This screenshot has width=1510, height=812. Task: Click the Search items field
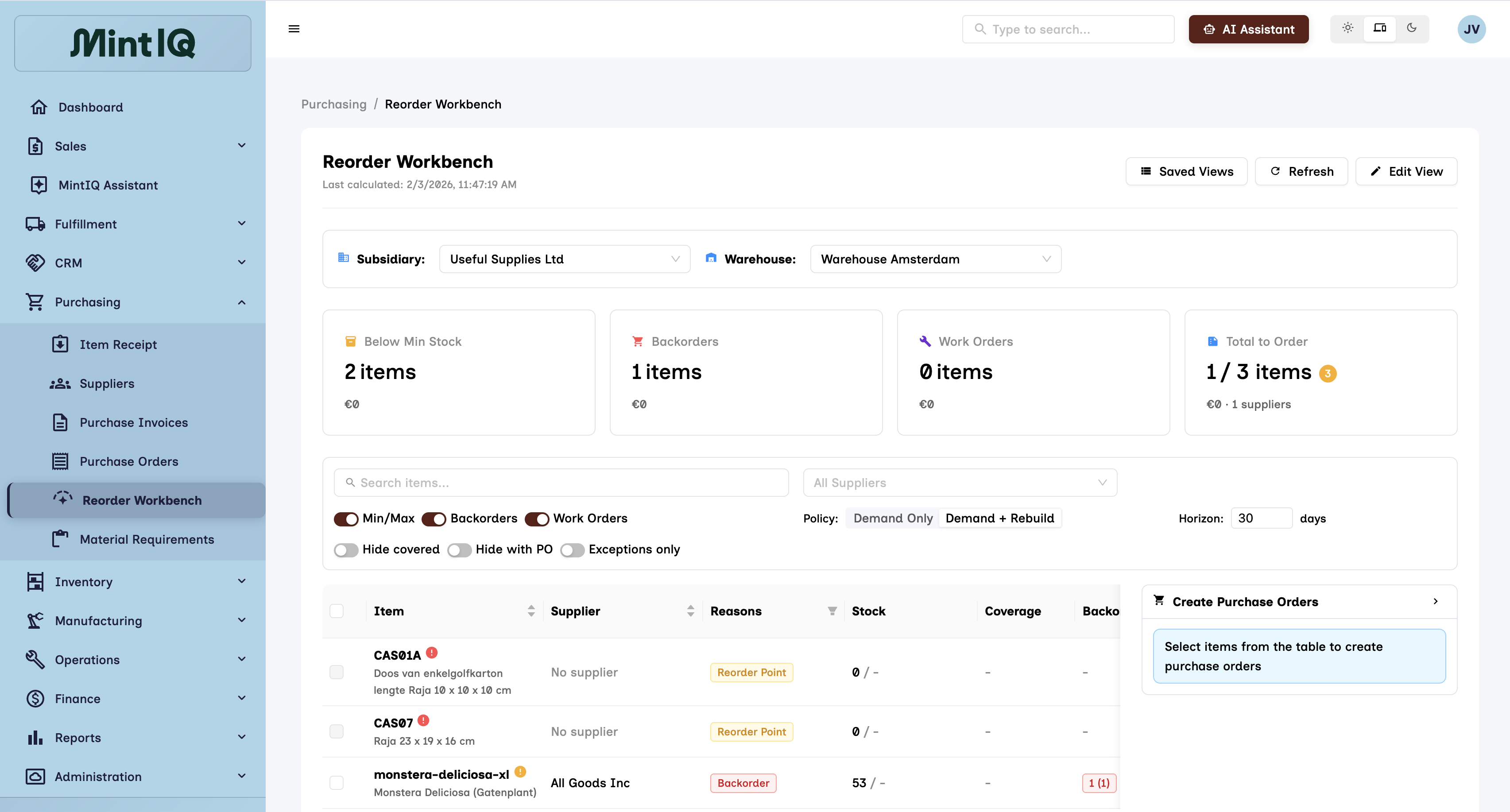(561, 483)
